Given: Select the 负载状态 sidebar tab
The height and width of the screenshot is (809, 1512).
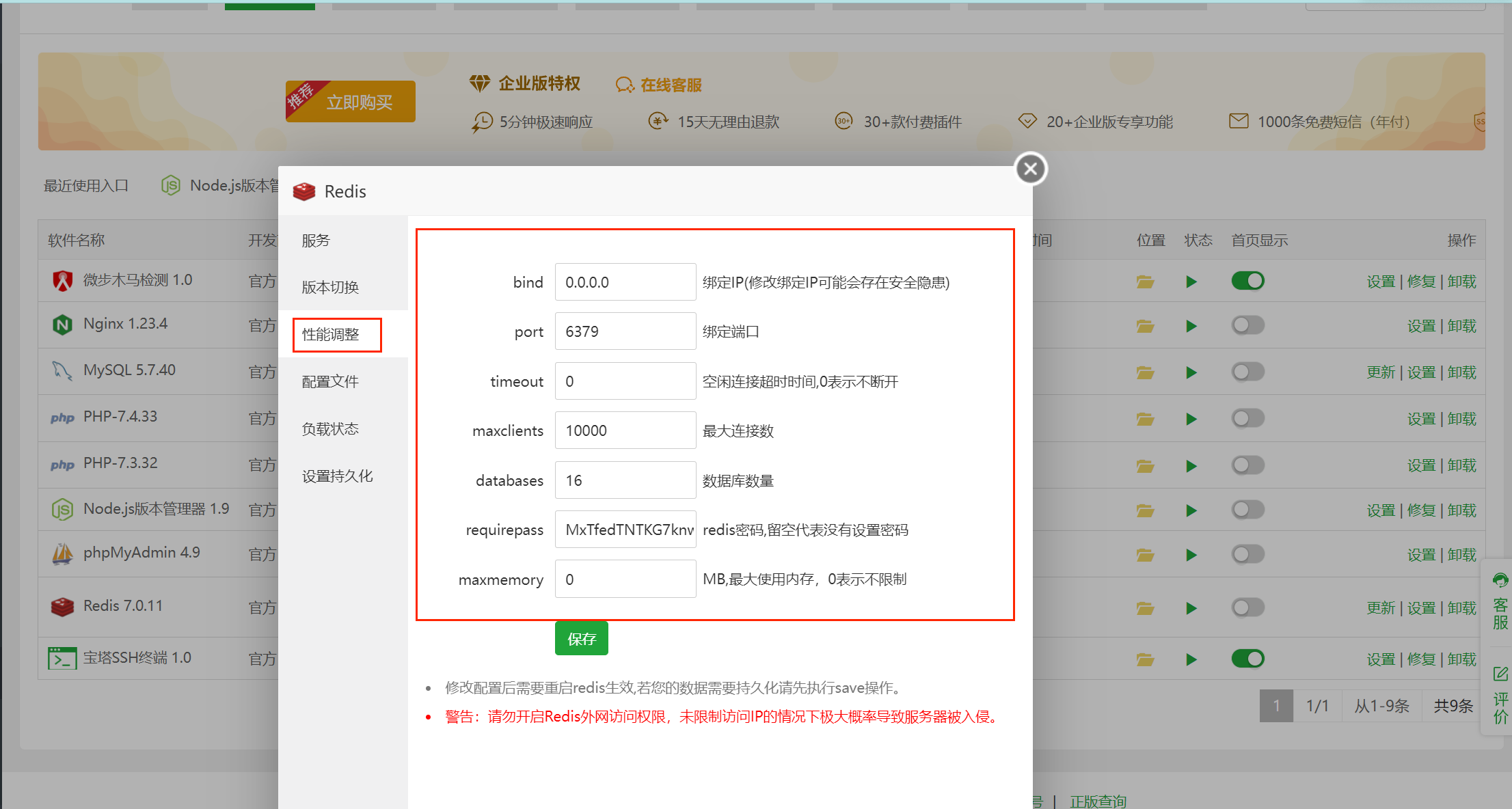Looking at the screenshot, I should 330,428.
